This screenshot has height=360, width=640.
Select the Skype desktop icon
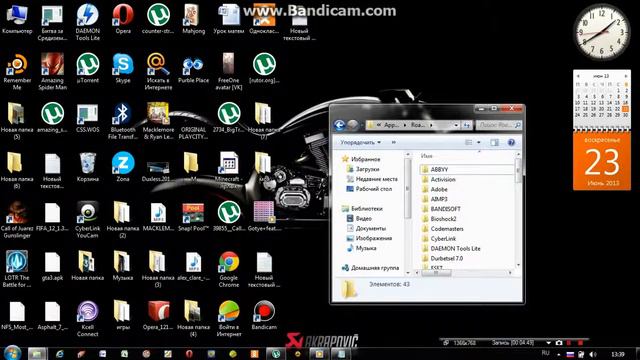click(123, 68)
